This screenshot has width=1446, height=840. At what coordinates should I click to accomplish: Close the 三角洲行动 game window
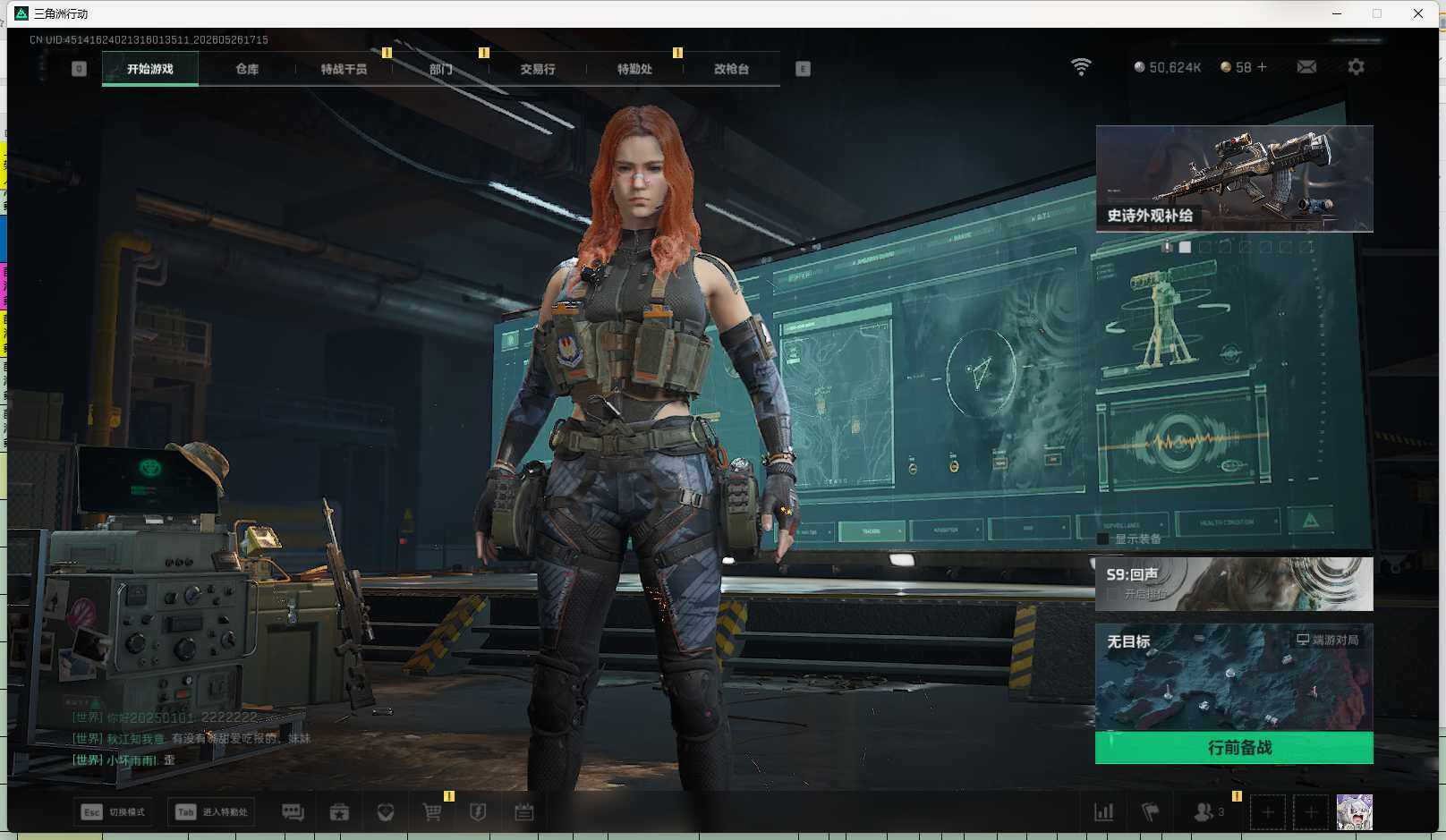[1418, 13]
